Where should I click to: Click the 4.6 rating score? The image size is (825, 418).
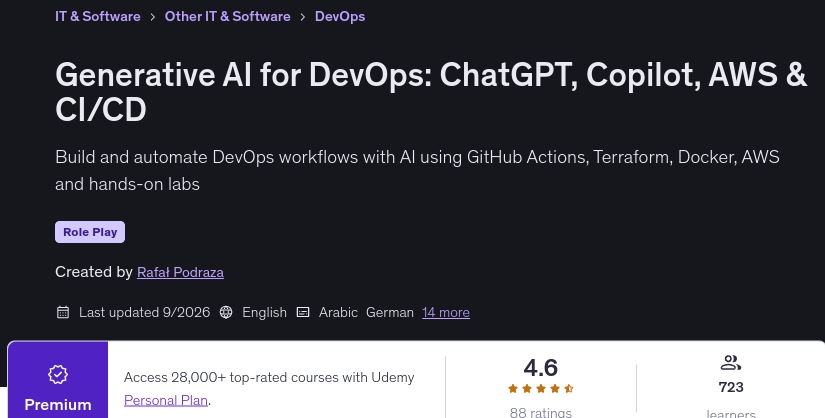pos(541,367)
